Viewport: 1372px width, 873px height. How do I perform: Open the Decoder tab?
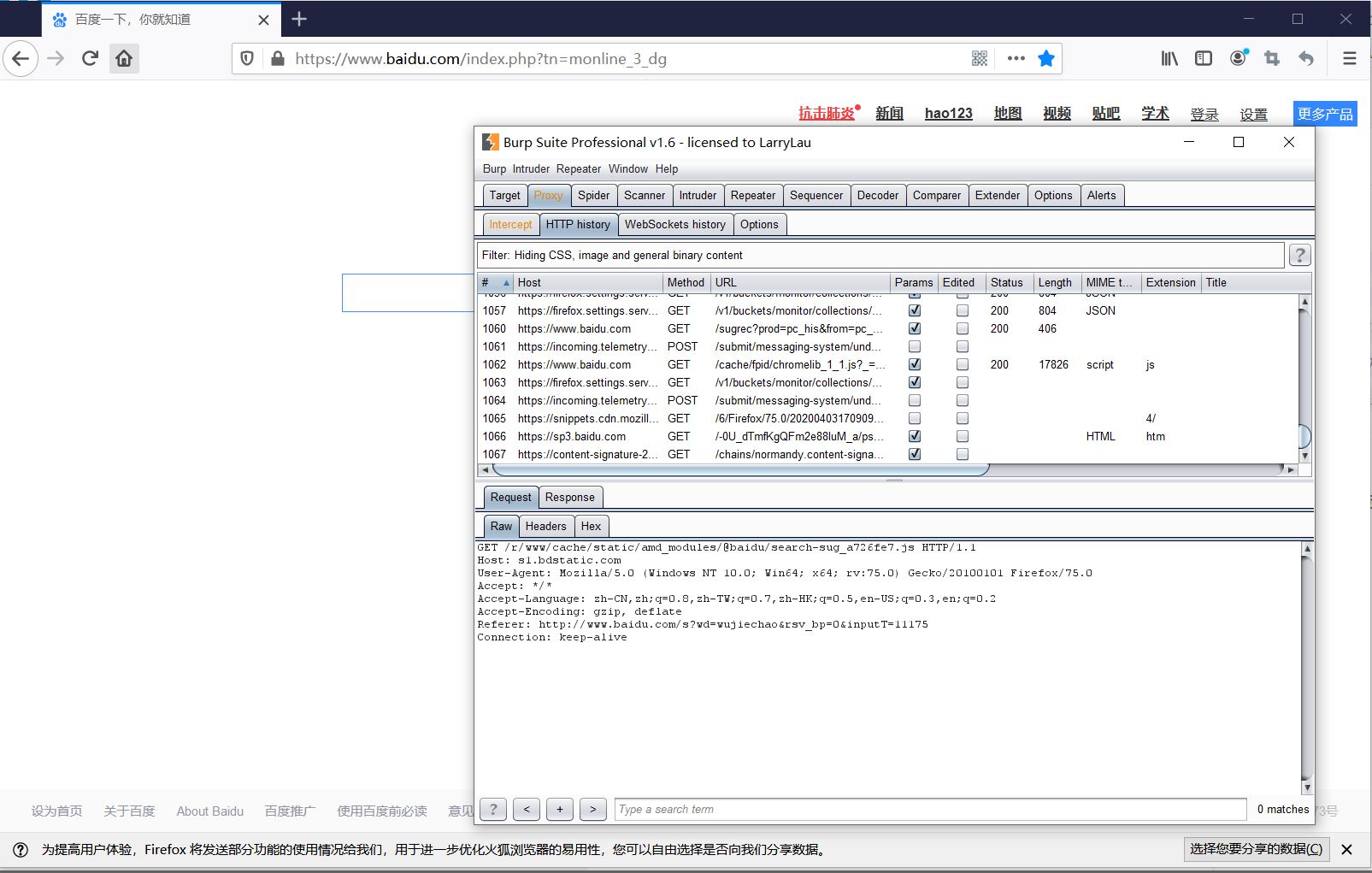(x=878, y=195)
